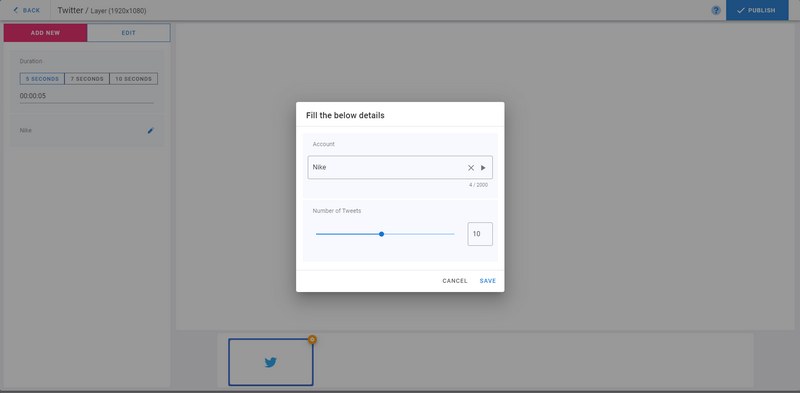Select the 7 Seconds duration
This screenshot has width=800, height=393.
coord(87,79)
